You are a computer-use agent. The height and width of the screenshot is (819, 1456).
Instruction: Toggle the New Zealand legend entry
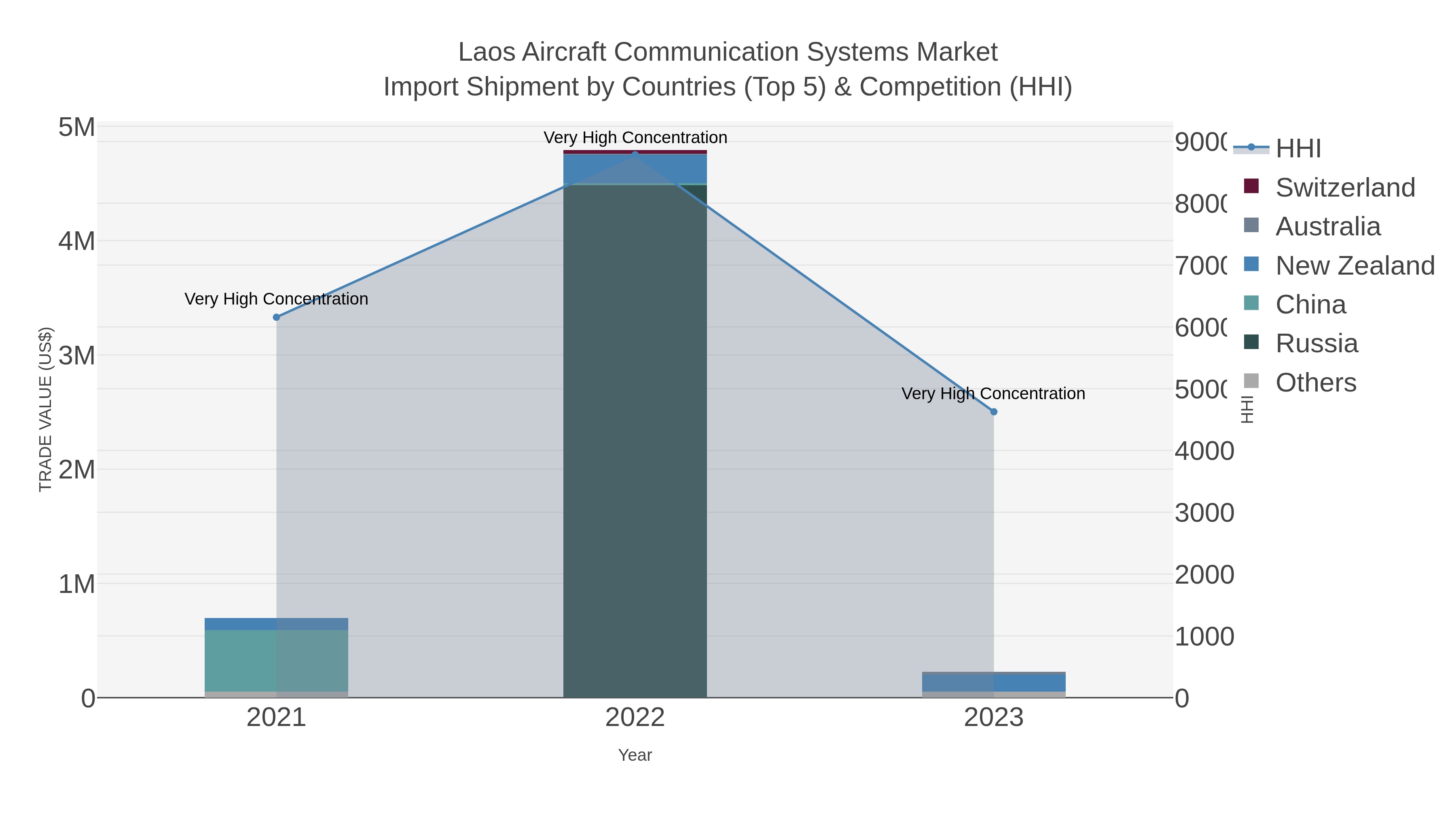coord(1339,265)
